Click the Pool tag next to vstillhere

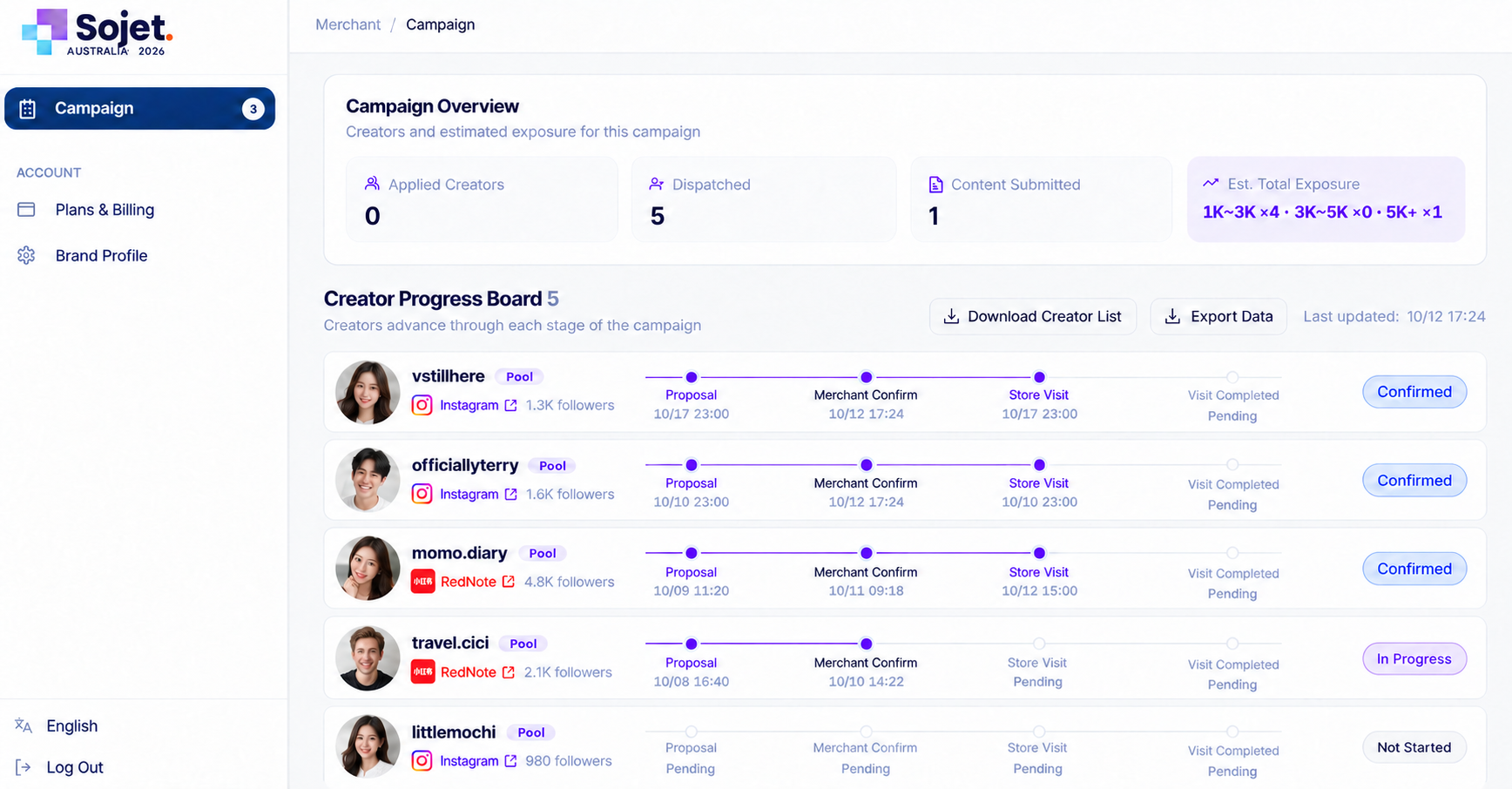point(519,376)
